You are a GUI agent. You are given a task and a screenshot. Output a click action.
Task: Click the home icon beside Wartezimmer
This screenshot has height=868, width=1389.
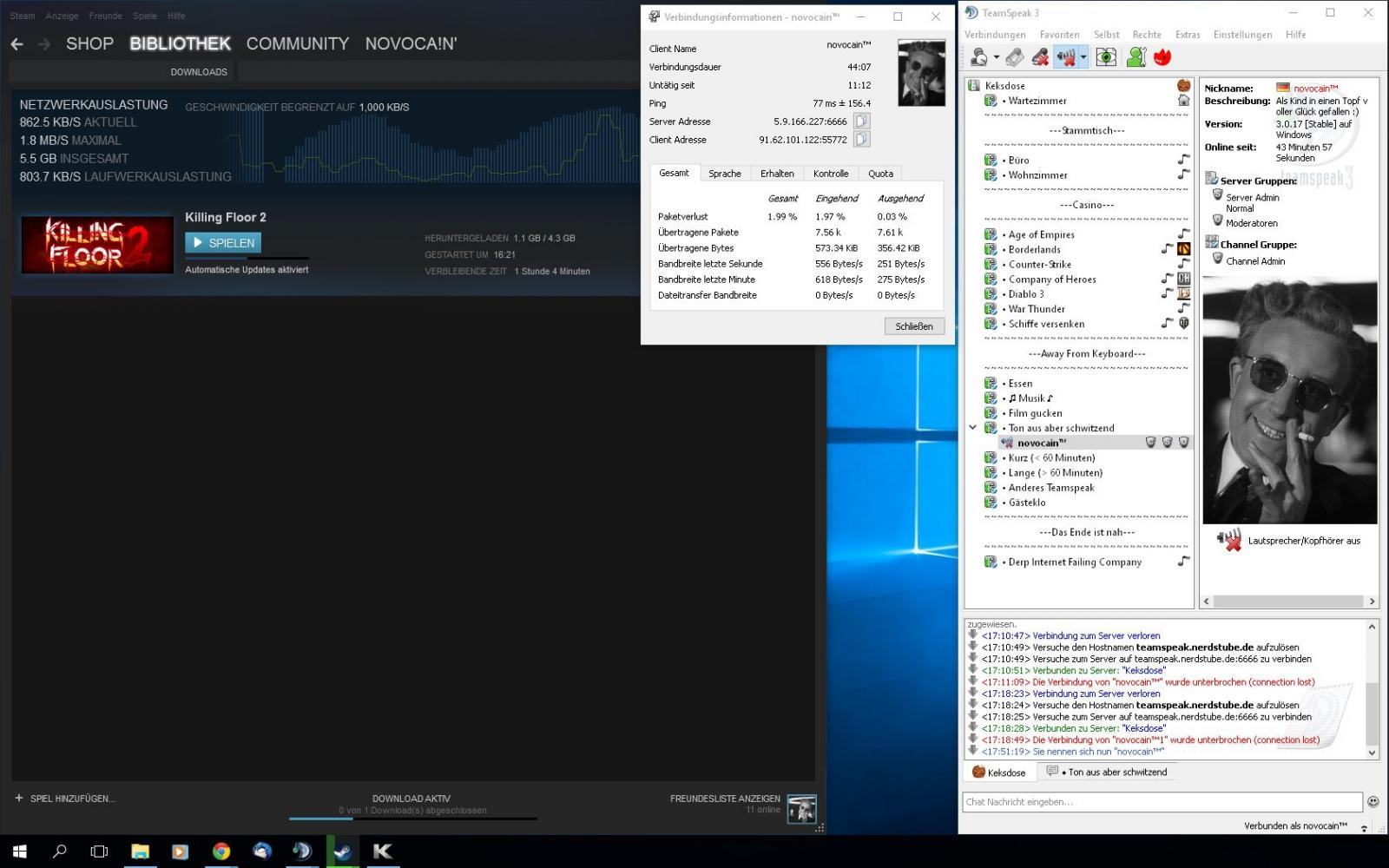point(1183,101)
